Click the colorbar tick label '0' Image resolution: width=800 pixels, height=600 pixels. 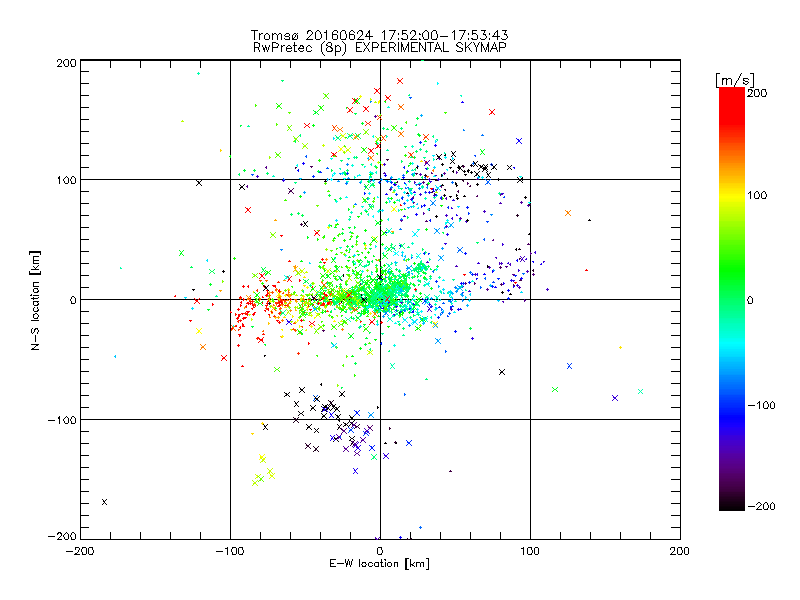tap(751, 300)
